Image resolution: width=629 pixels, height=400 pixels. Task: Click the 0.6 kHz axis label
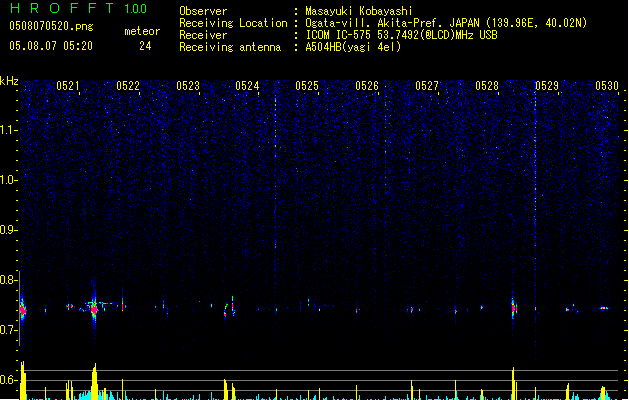9,380
